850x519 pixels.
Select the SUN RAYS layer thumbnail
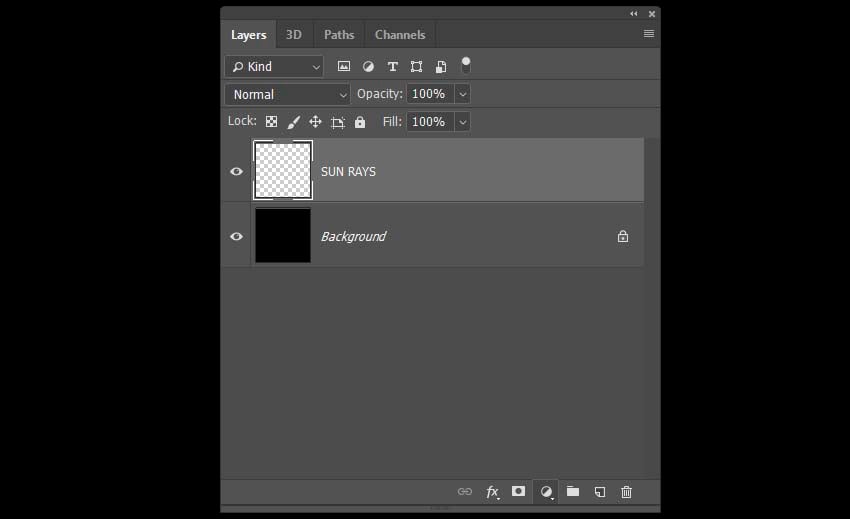(283, 170)
